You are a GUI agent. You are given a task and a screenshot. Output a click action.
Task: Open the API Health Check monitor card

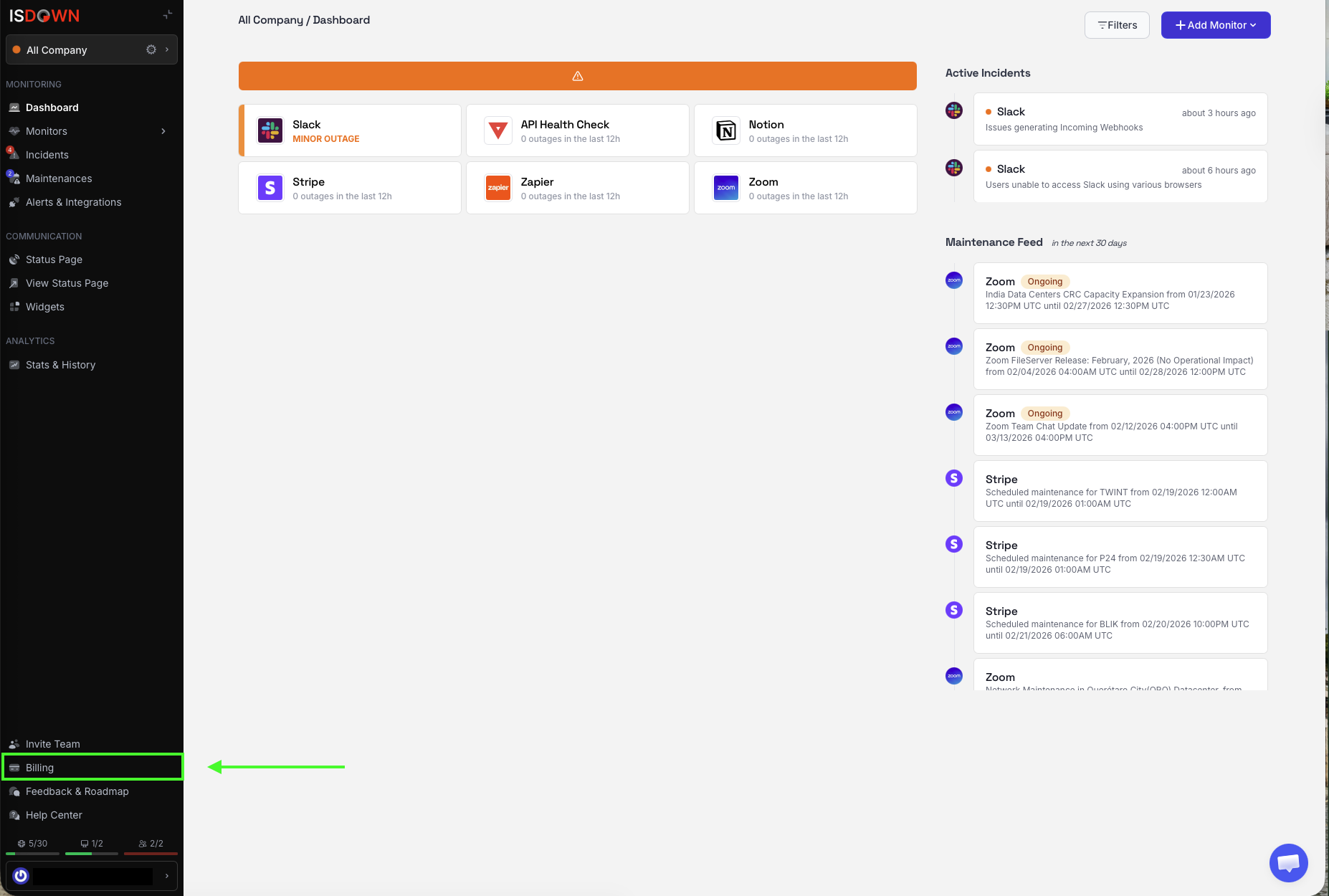[577, 130]
